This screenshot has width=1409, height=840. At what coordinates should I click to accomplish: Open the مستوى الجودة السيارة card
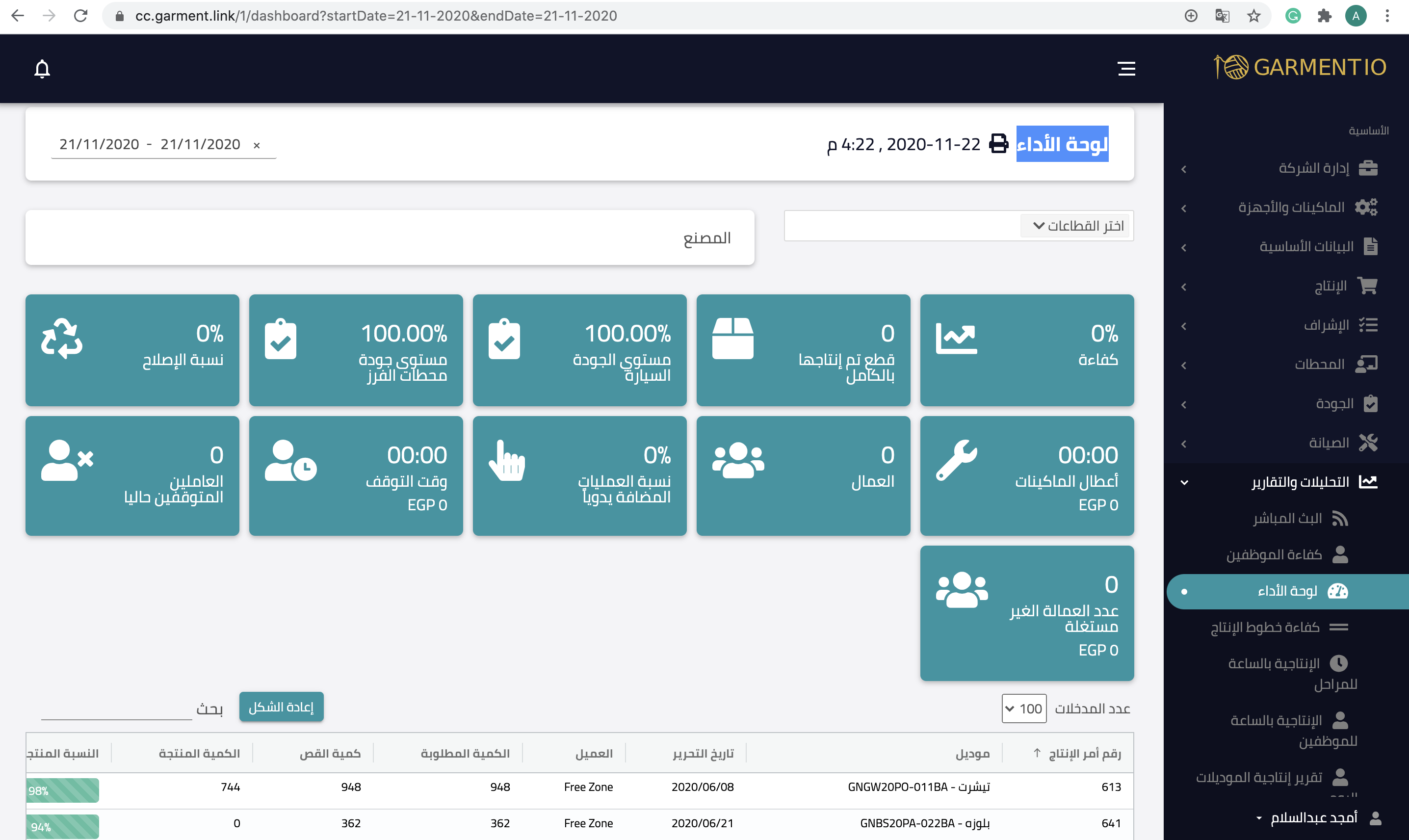click(x=579, y=350)
